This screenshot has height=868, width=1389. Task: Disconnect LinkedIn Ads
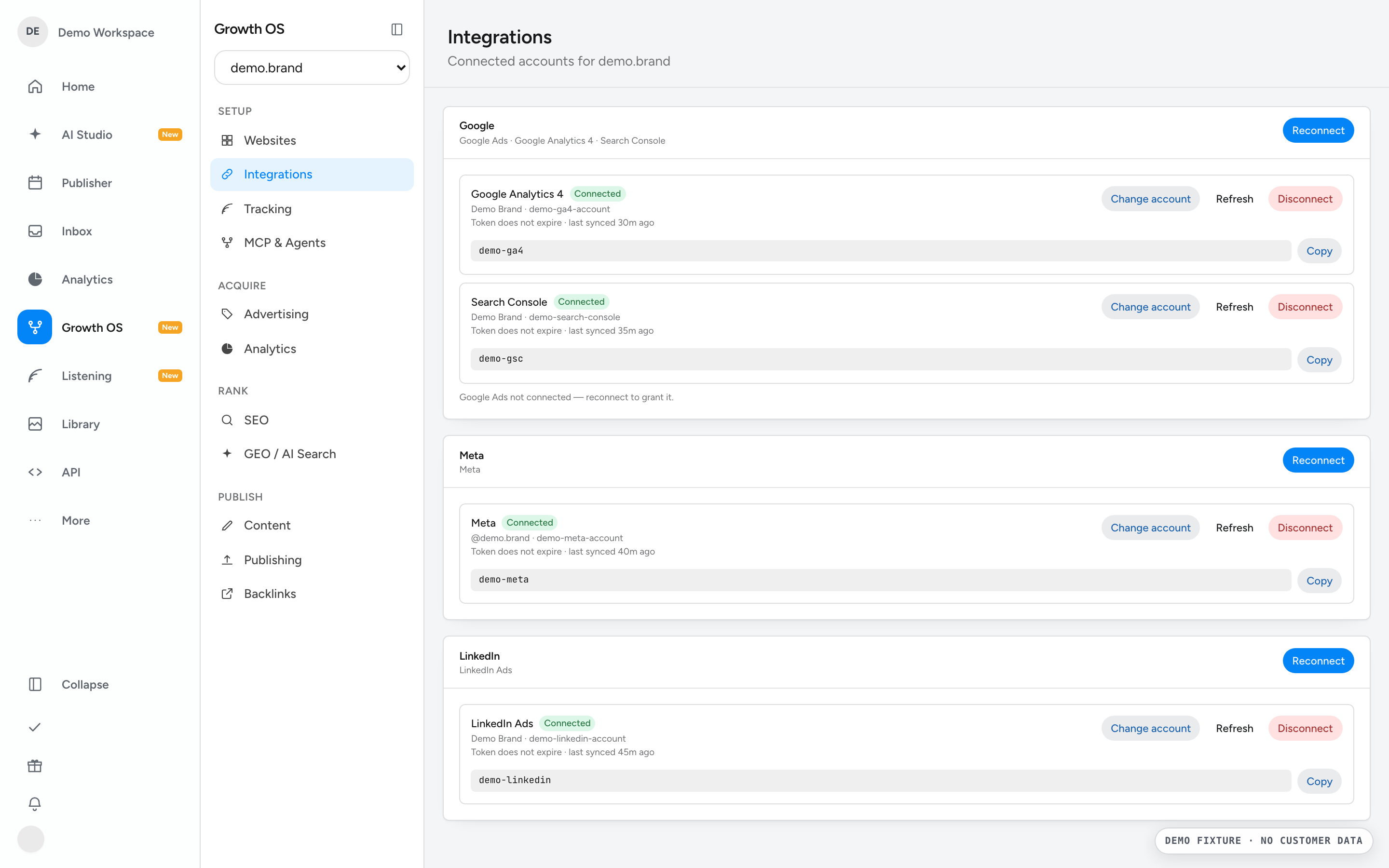tap(1305, 728)
